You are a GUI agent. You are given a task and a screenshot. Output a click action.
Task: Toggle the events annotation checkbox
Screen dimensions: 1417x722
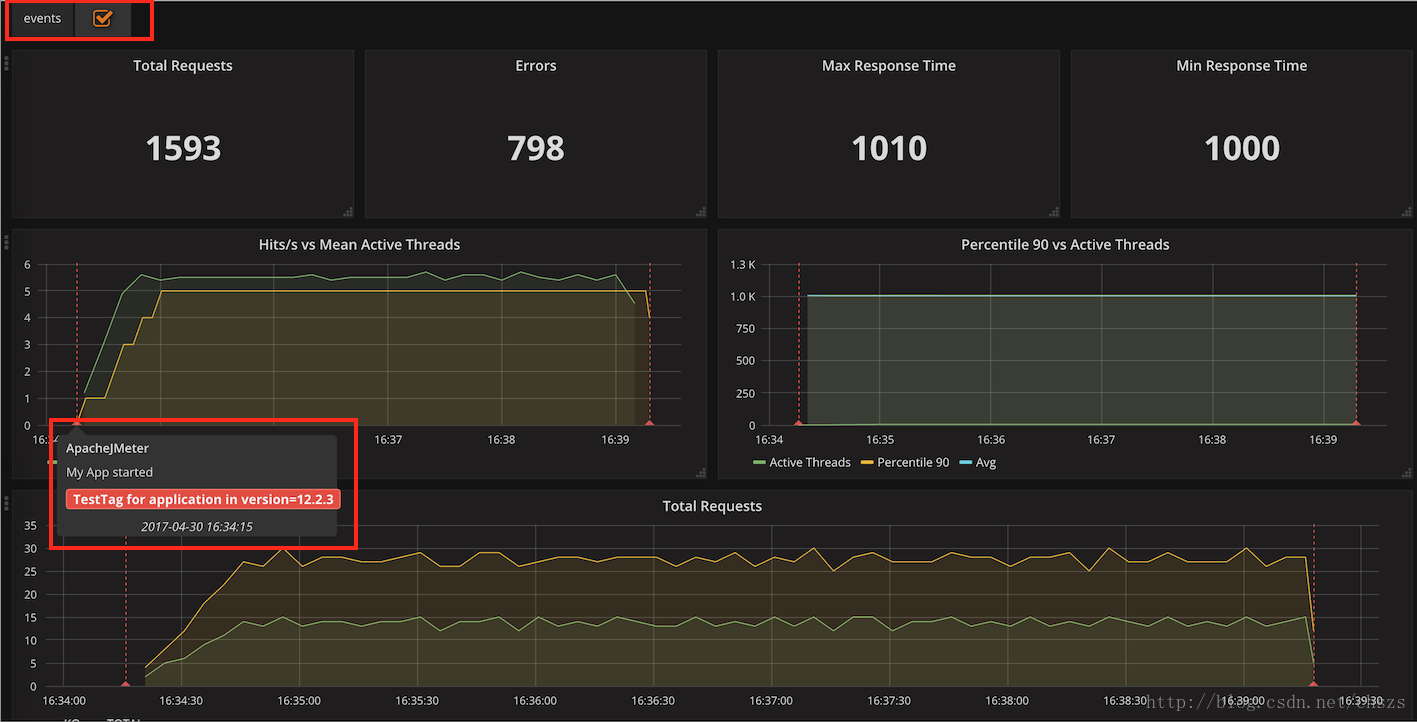103,18
